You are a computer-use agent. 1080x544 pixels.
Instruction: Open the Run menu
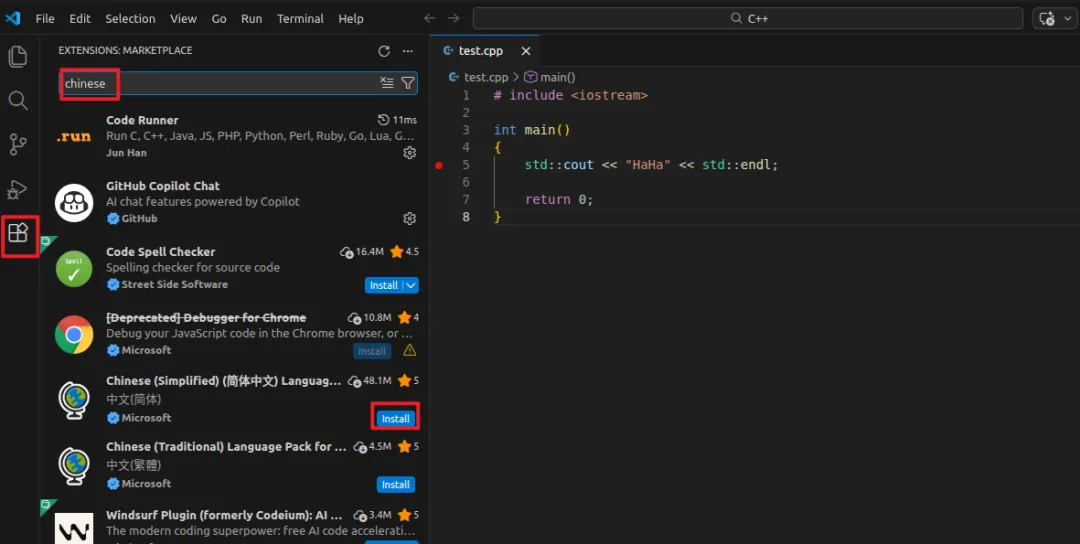tap(251, 19)
